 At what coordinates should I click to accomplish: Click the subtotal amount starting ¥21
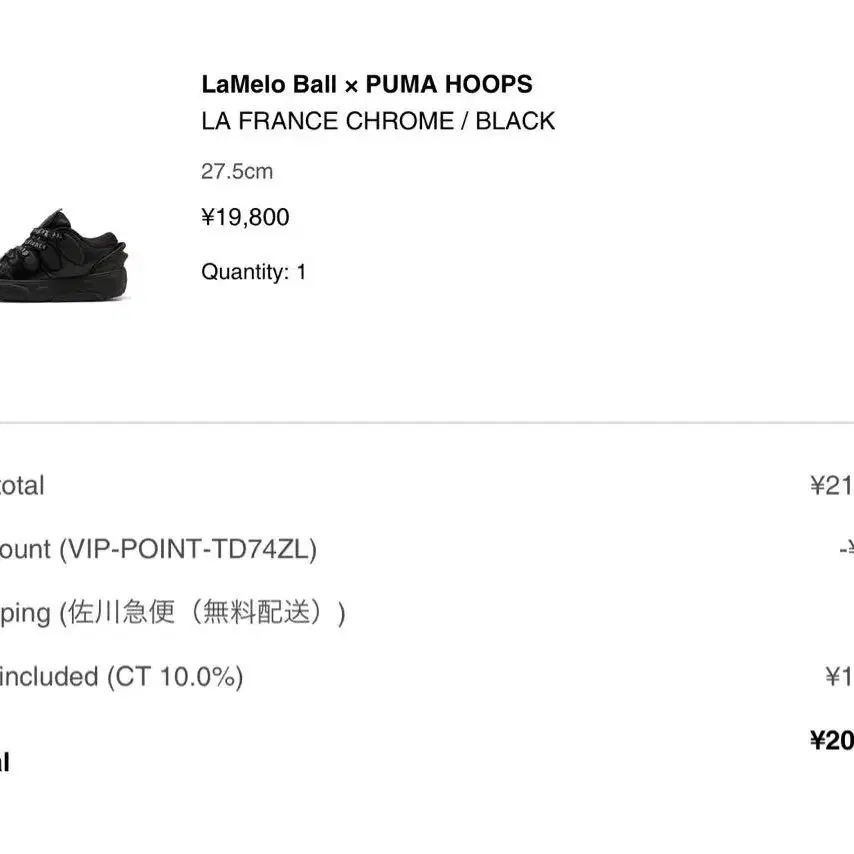[832, 485]
